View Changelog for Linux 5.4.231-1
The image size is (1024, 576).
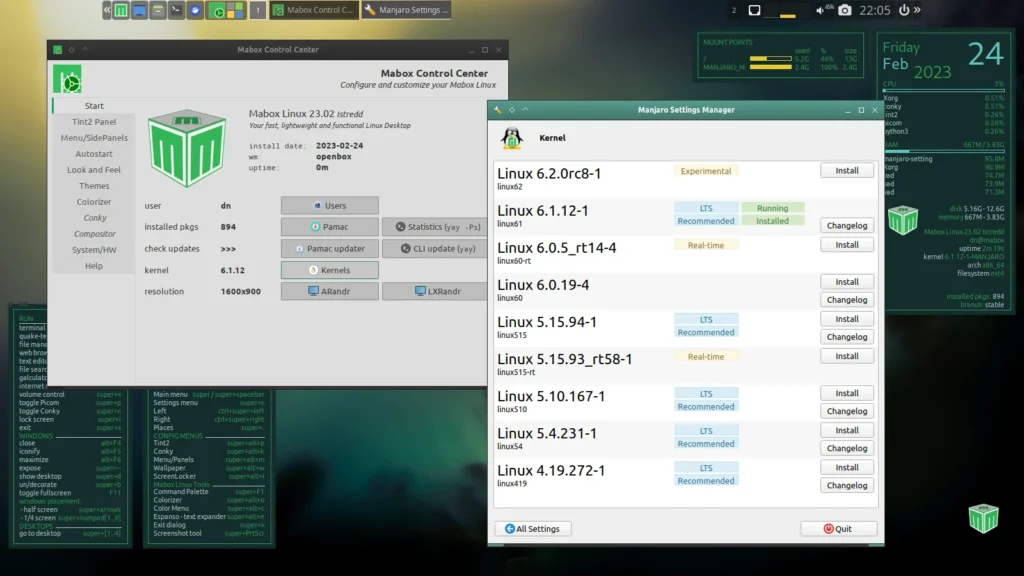point(847,449)
